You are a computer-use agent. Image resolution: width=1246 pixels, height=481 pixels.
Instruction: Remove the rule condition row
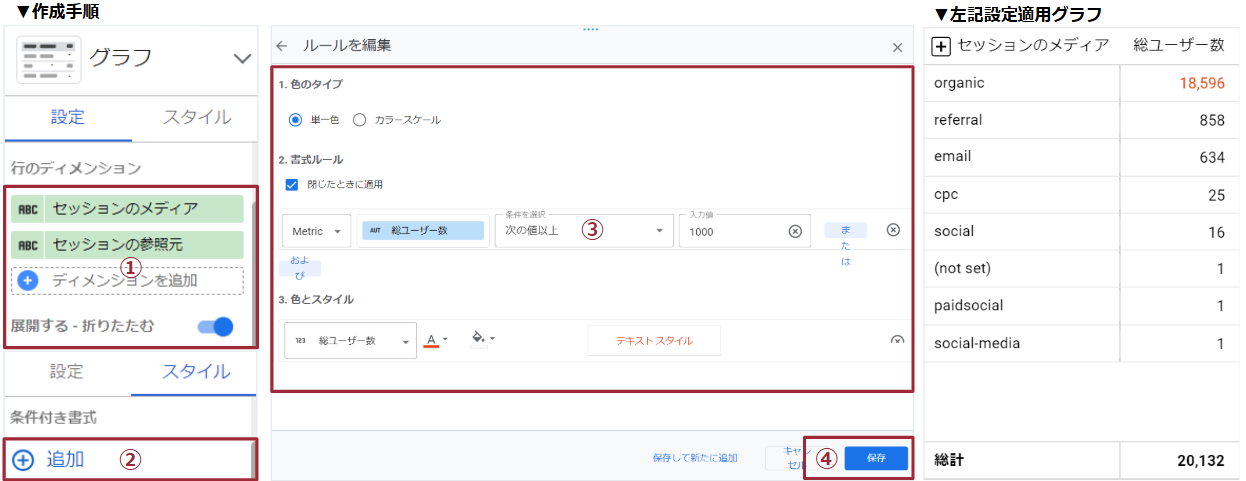893,230
